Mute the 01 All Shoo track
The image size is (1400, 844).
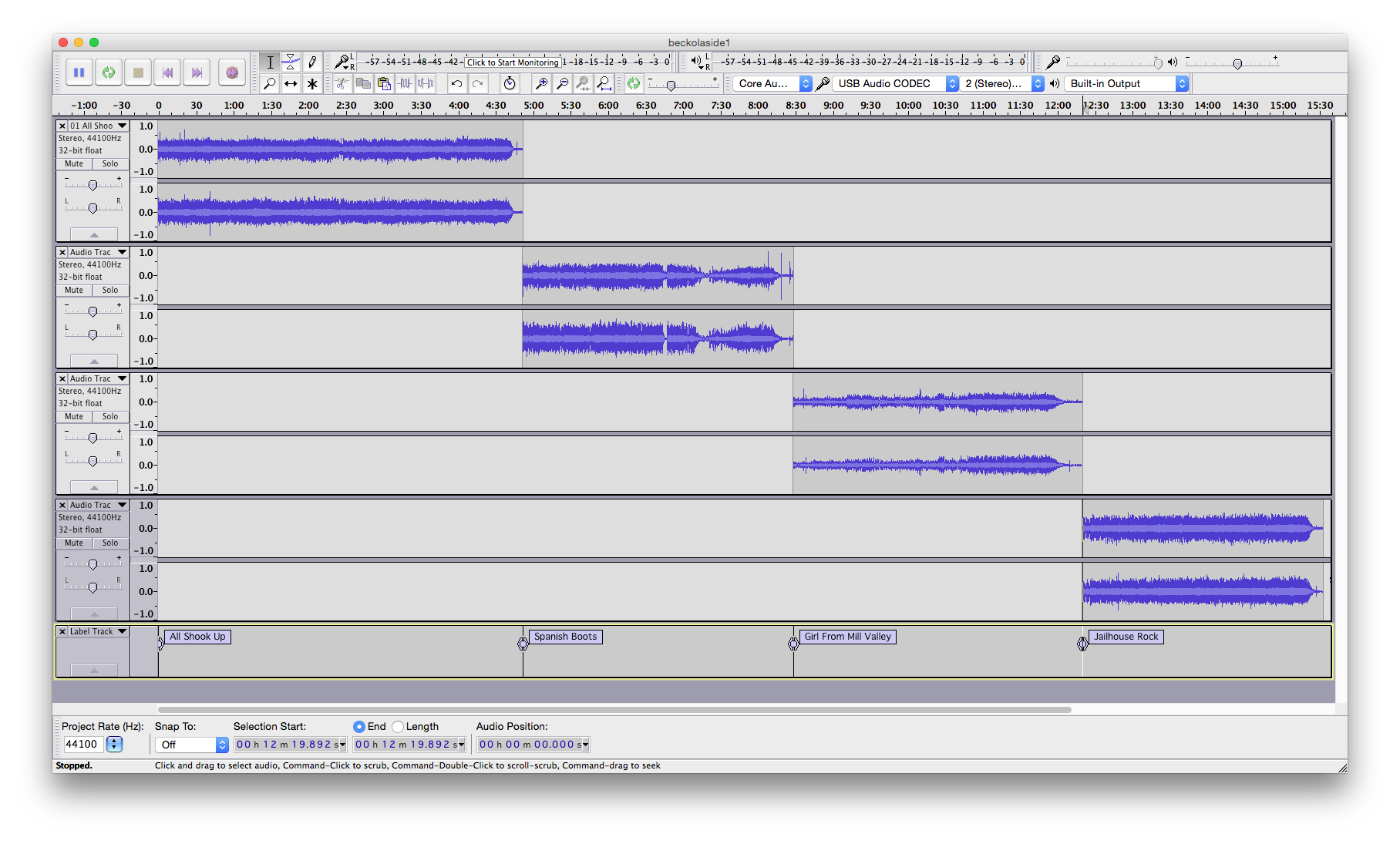[74, 163]
